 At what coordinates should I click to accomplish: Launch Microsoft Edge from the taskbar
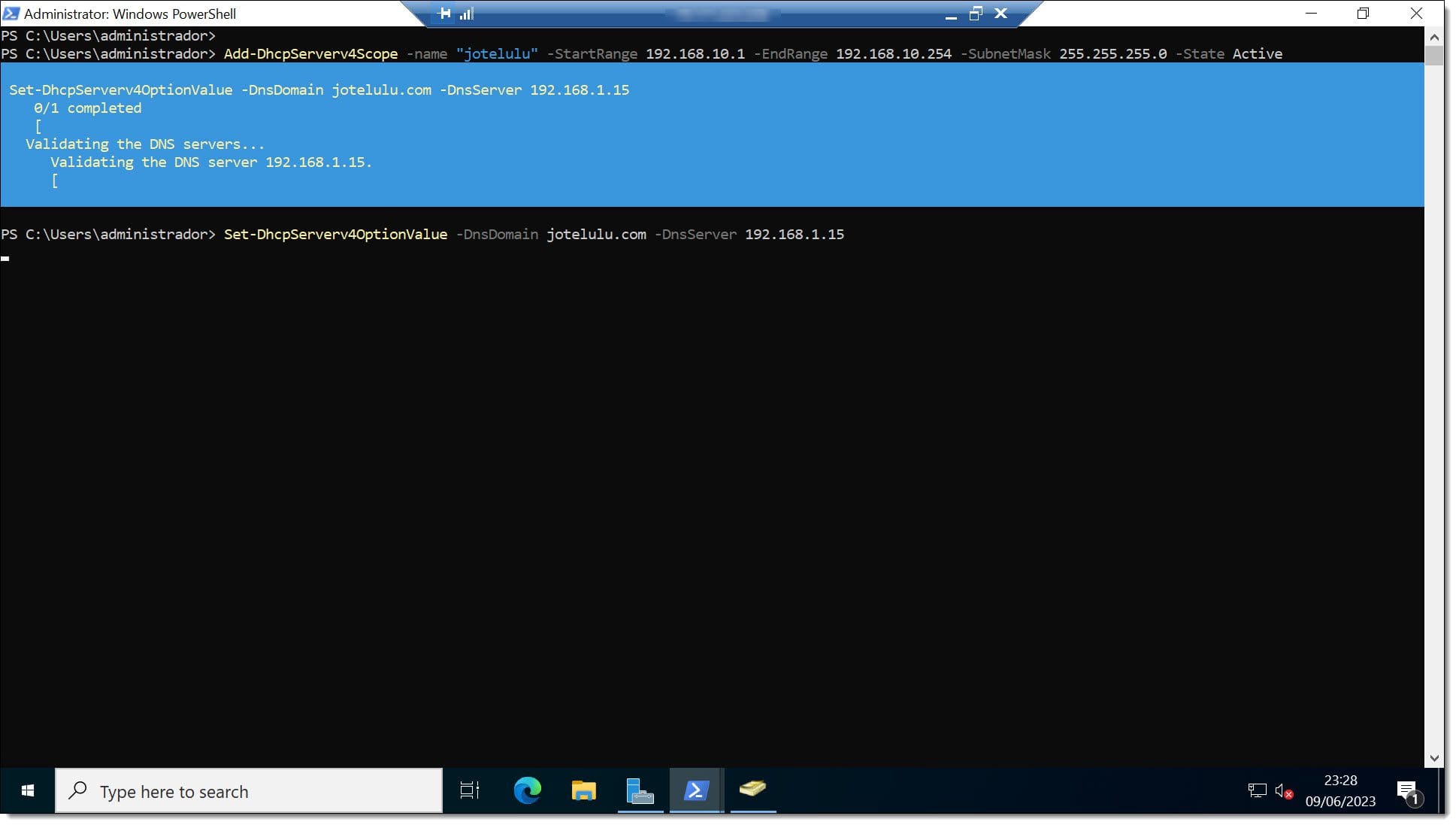[527, 790]
